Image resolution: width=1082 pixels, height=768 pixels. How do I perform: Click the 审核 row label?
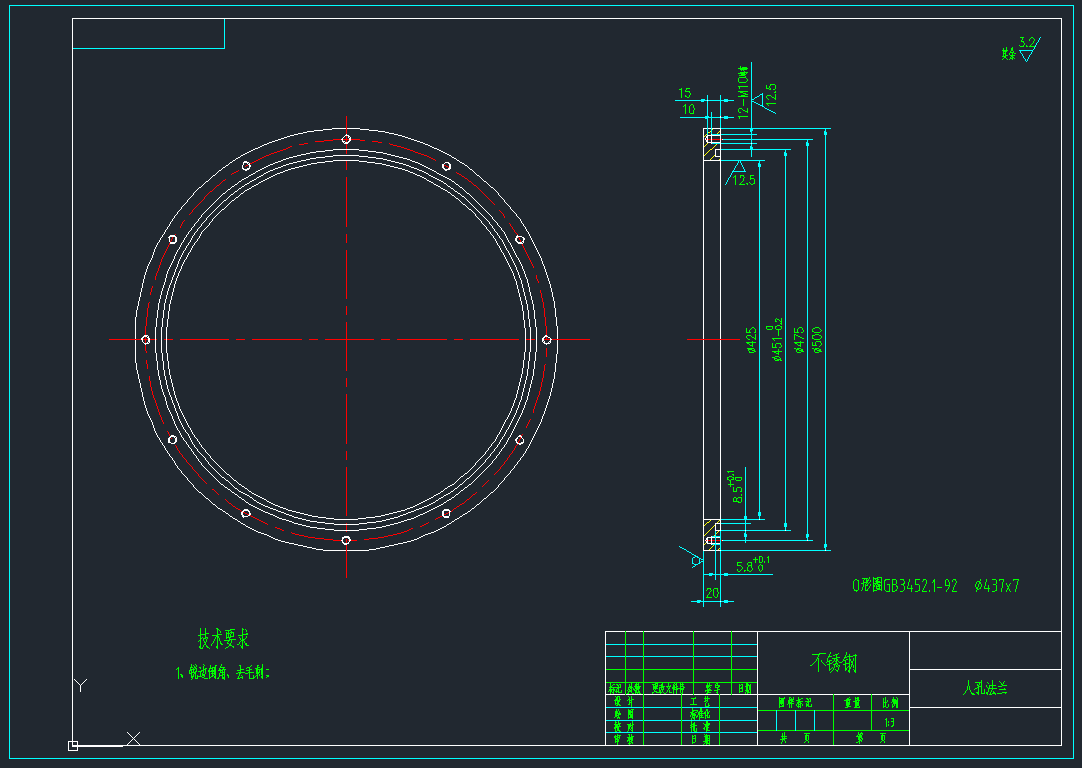pos(624,739)
